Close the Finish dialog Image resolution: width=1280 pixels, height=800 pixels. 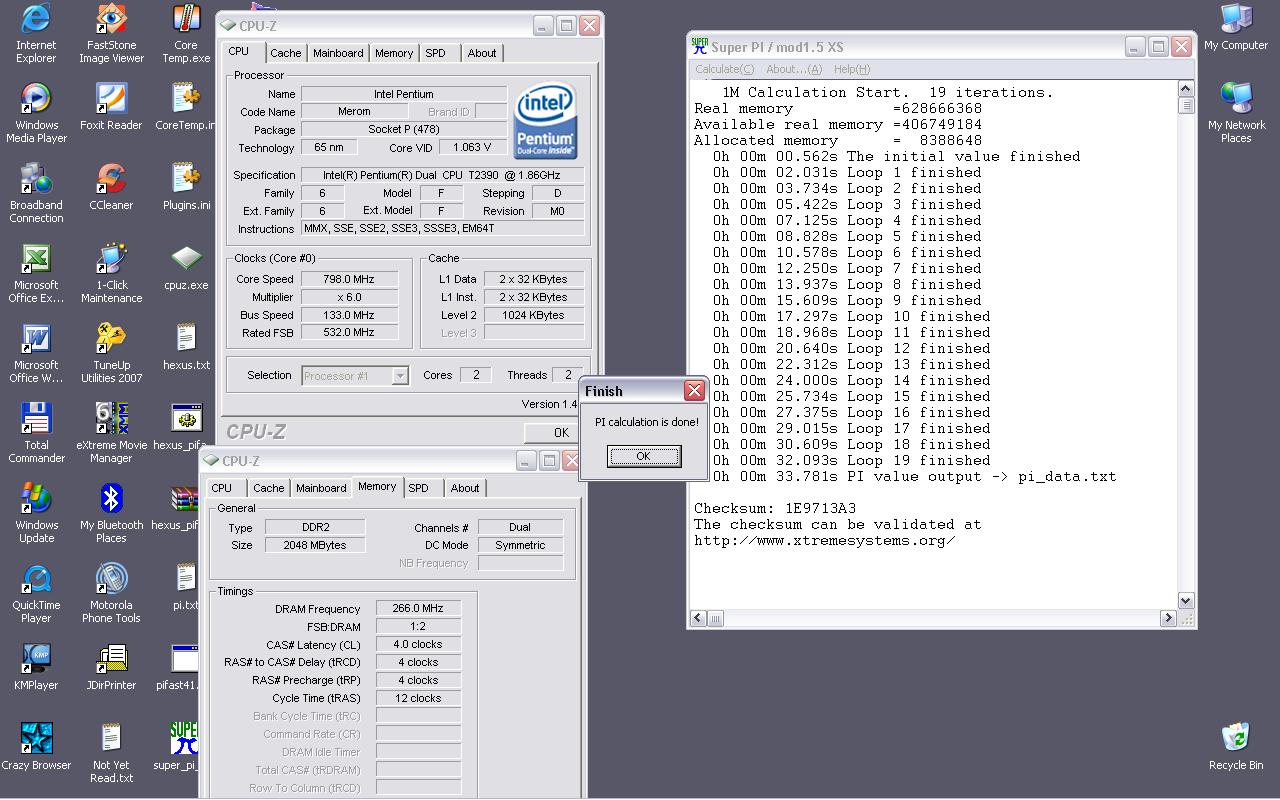pyautogui.click(x=694, y=390)
